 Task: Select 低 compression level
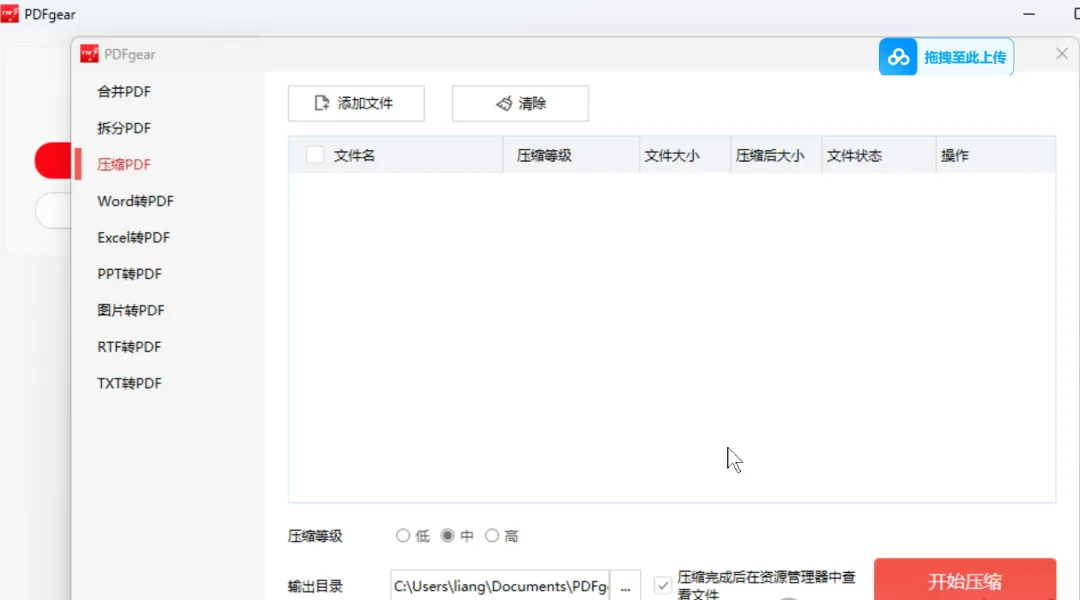(403, 535)
